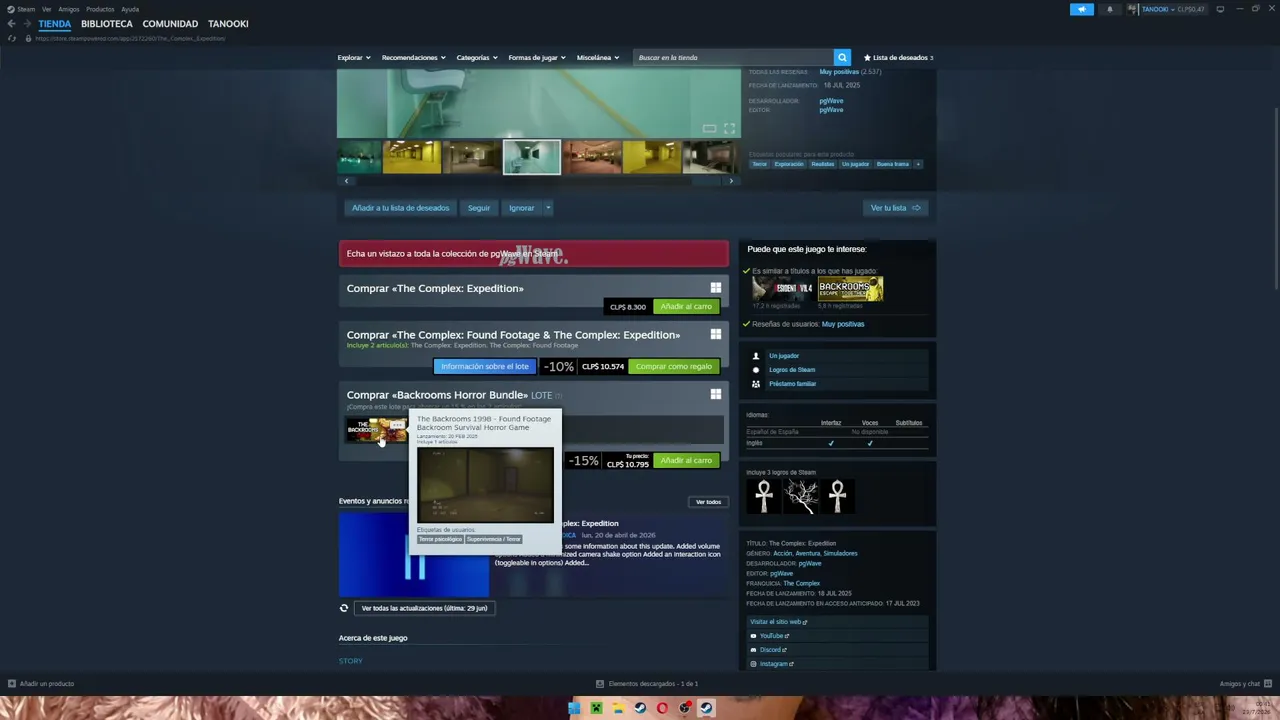Open the Amigos menu
The height and width of the screenshot is (720, 1280).
69,9
